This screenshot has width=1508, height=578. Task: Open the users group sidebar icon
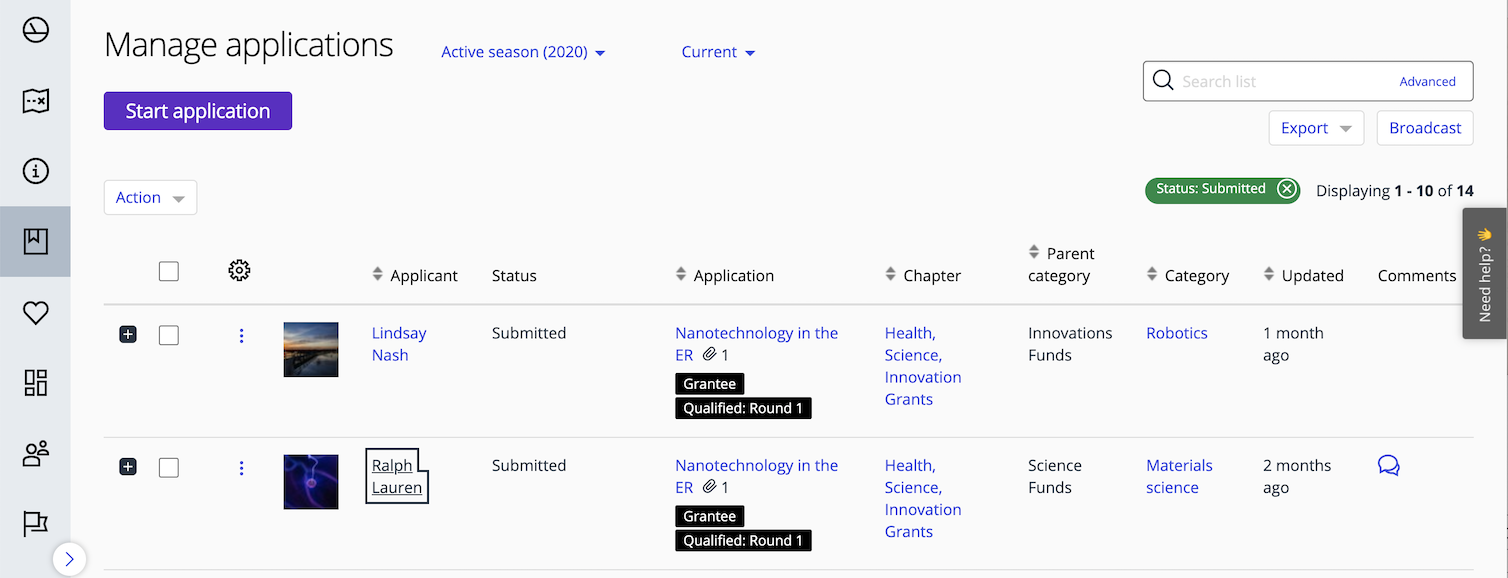(36, 454)
